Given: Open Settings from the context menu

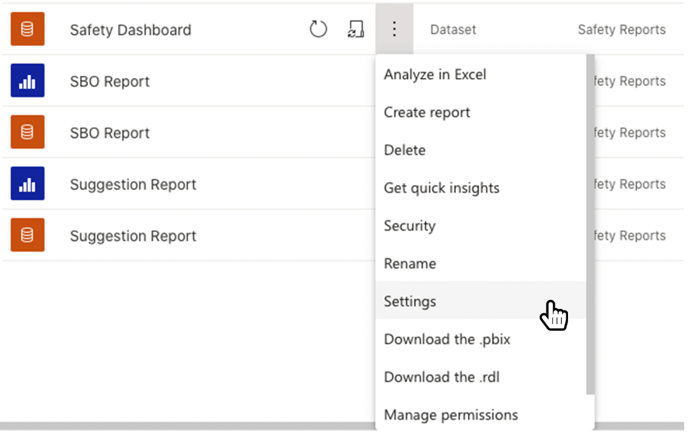Looking at the screenshot, I should (x=481, y=301).
